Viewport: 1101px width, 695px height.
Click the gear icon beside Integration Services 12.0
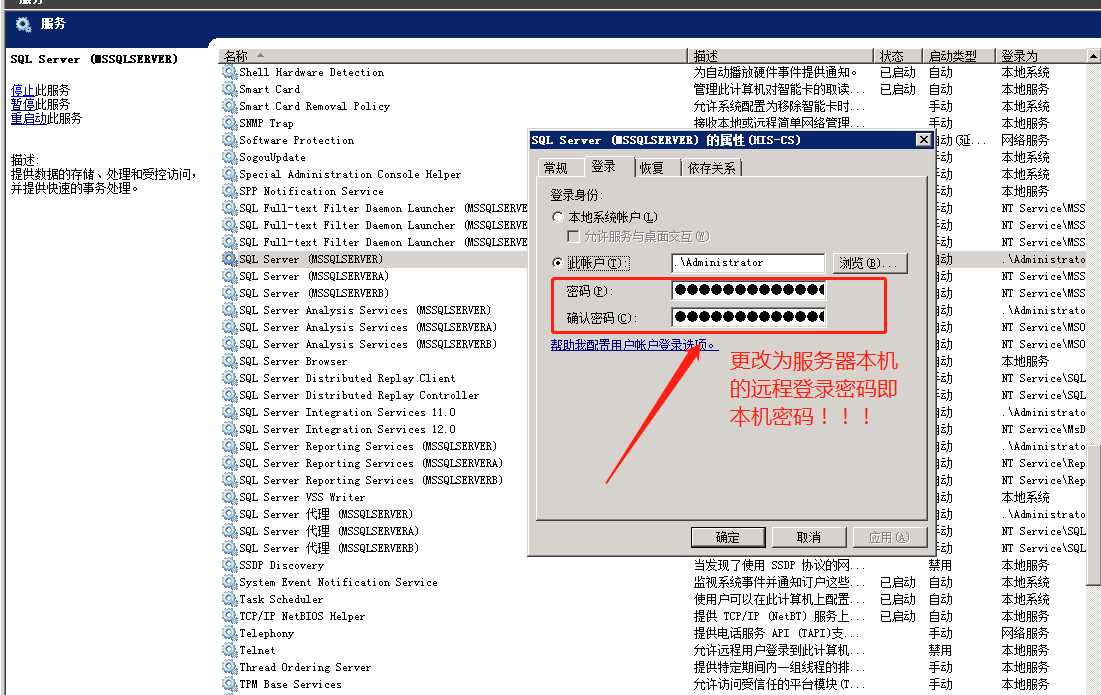coord(230,429)
